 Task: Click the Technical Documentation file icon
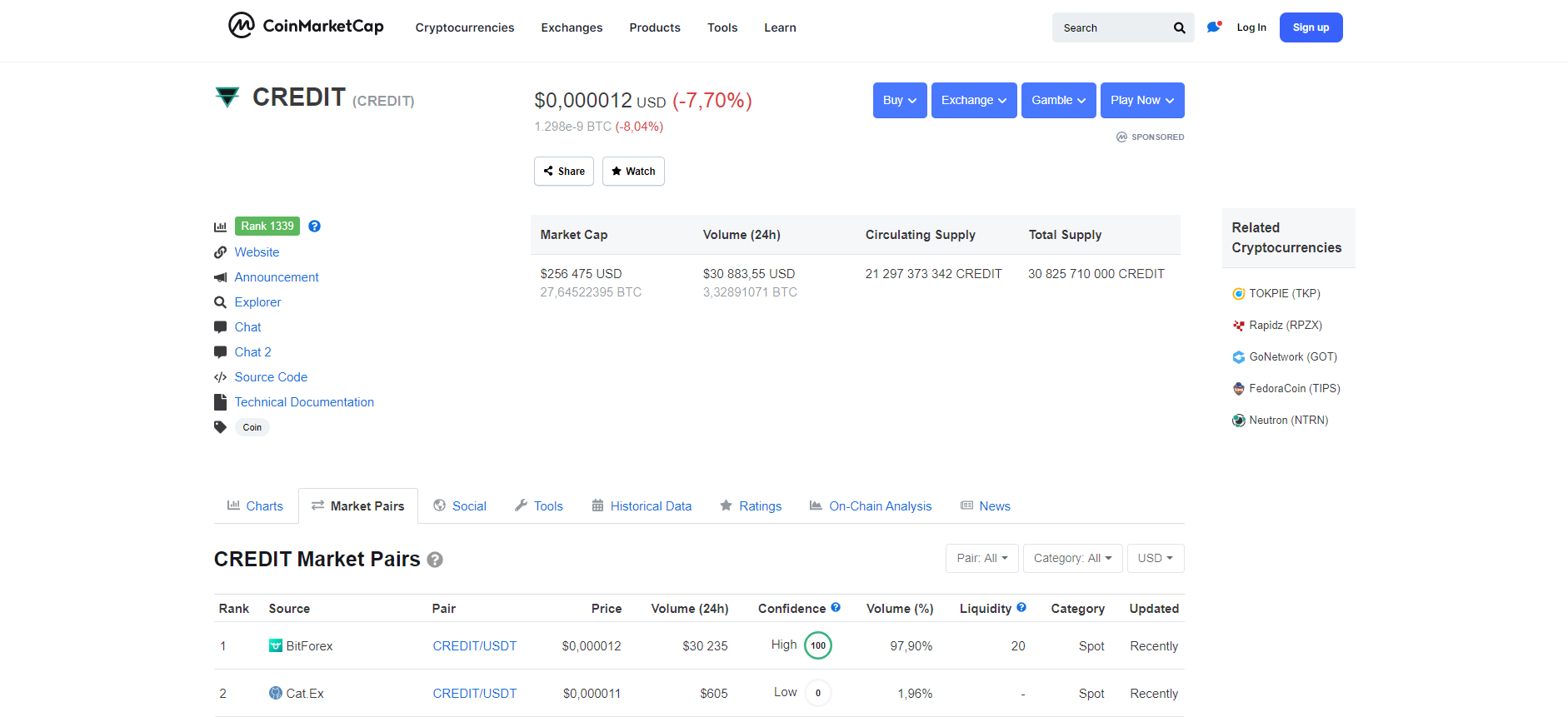pos(220,402)
